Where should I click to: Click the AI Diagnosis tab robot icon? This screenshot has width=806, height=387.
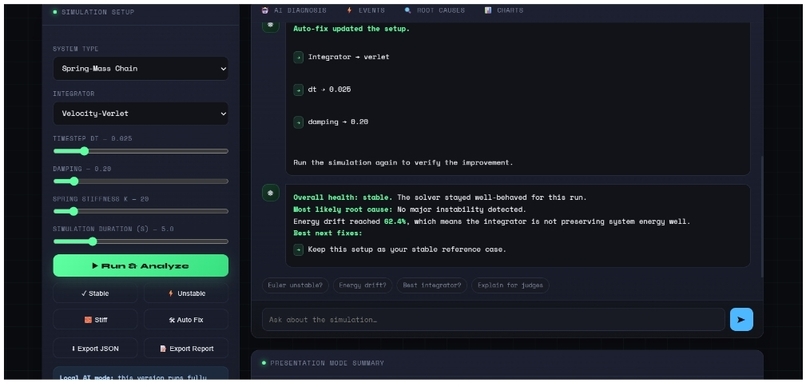pyautogui.click(x=265, y=10)
